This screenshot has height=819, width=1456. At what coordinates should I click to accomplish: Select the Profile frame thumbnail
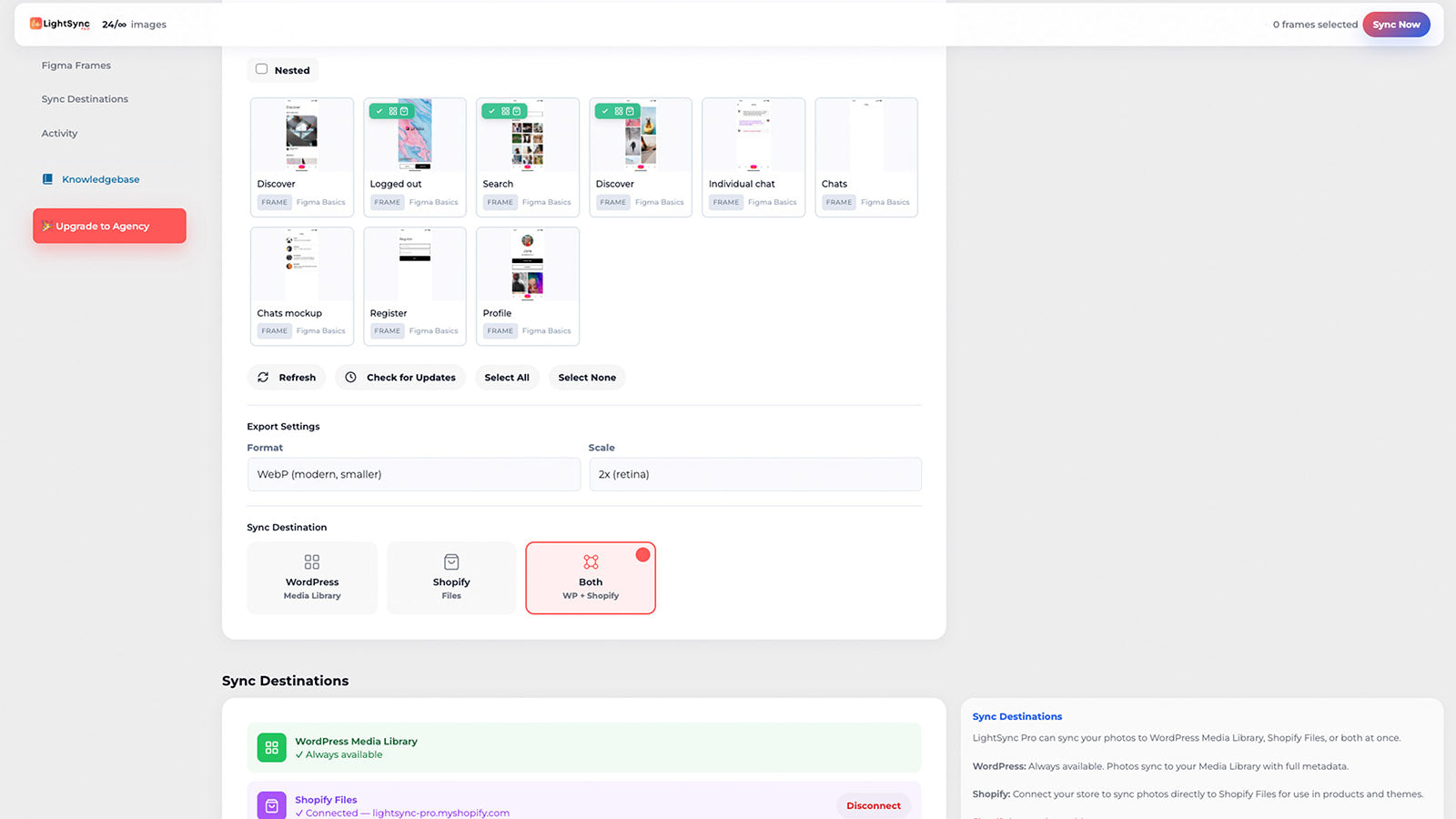[x=527, y=264]
